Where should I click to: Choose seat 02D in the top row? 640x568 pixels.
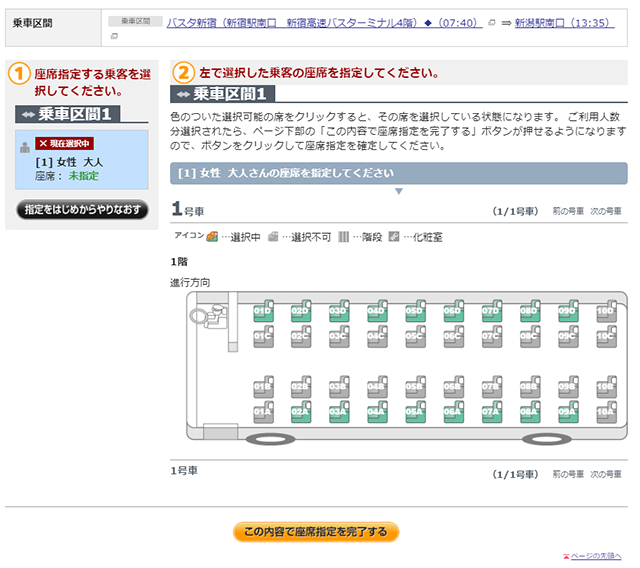click(x=301, y=313)
